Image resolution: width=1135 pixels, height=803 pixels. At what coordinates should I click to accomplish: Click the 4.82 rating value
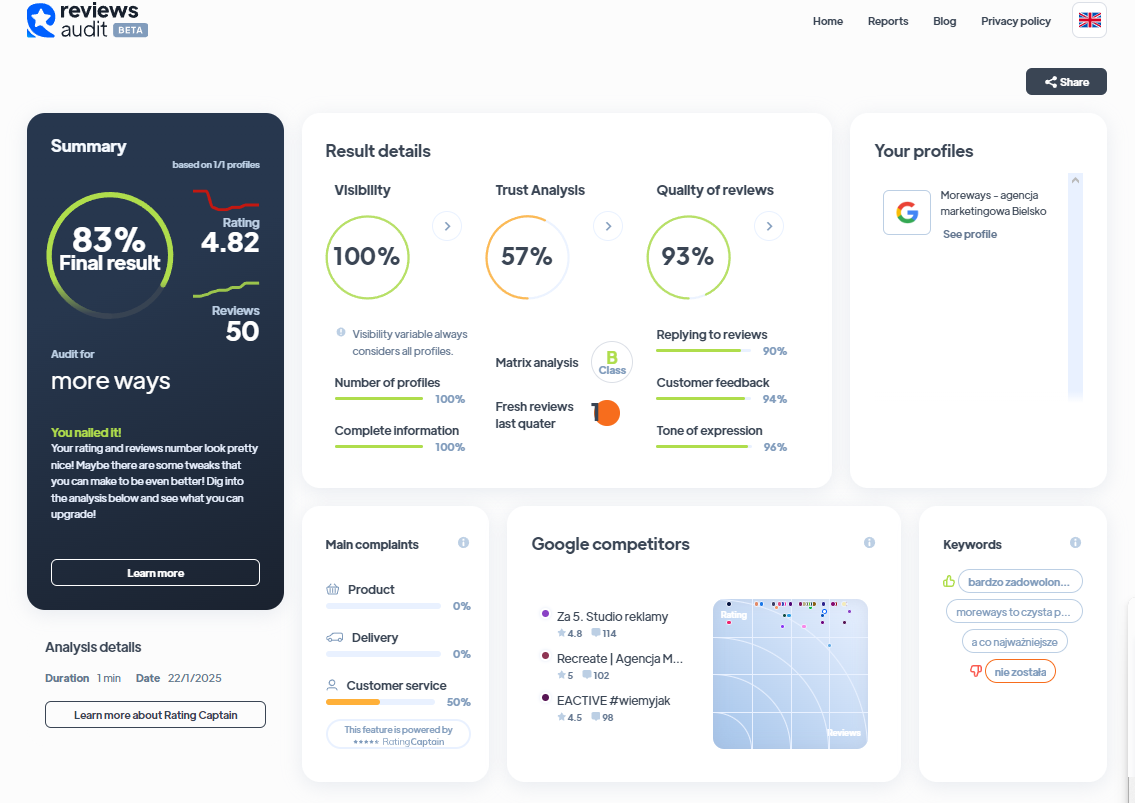(x=230, y=243)
